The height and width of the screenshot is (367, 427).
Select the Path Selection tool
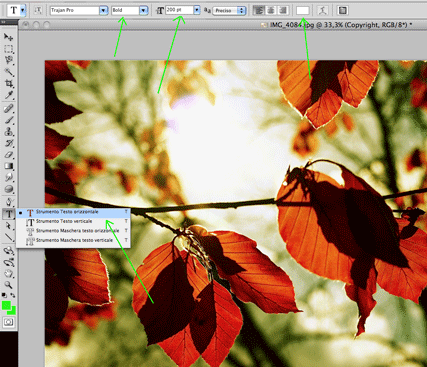pos(9,226)
